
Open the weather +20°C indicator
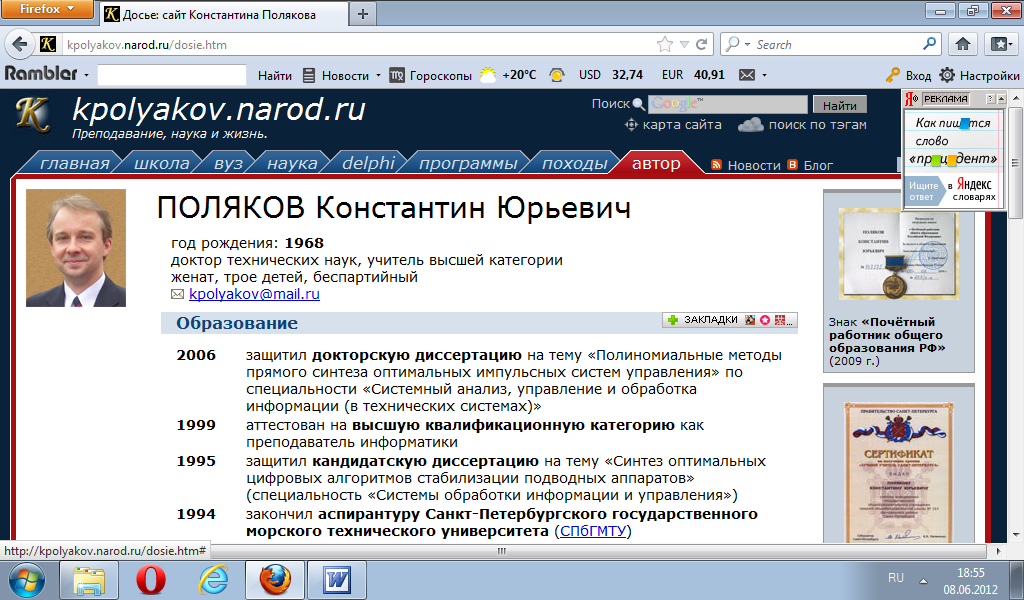click(x=507, y=75)
